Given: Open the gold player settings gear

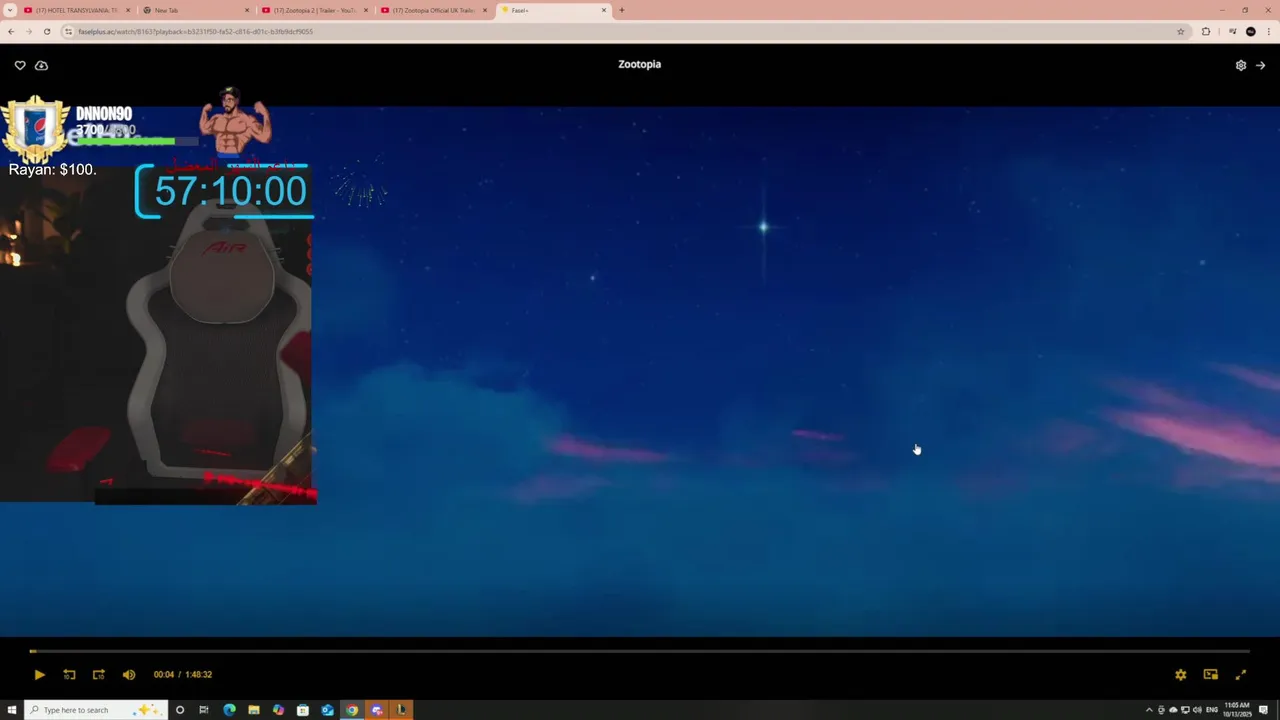Looking at the screenshot, I should (x=1181, y=675).
